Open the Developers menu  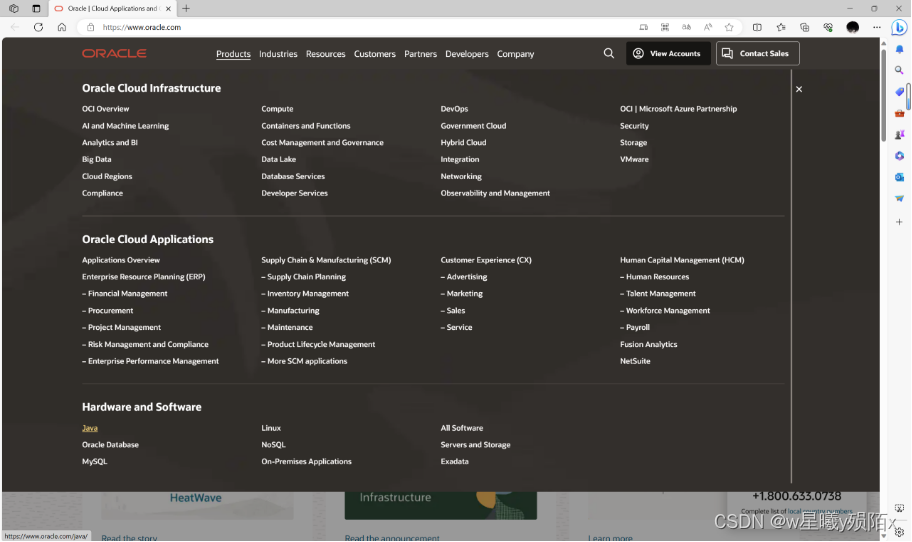467,54
